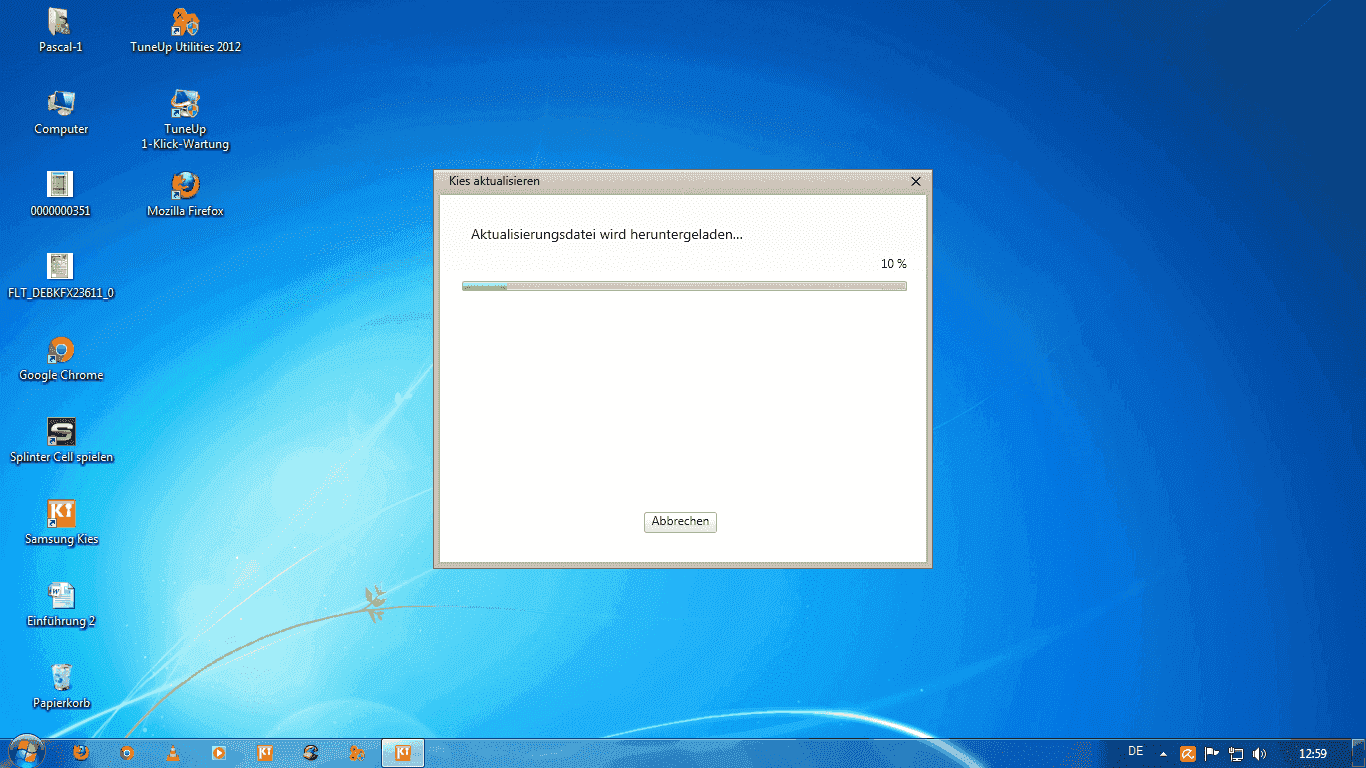Screen dimensions: 1366x768
Task: Select the TuneUp 1-Klick-Wartung shortcut
Action: (185, 120)
